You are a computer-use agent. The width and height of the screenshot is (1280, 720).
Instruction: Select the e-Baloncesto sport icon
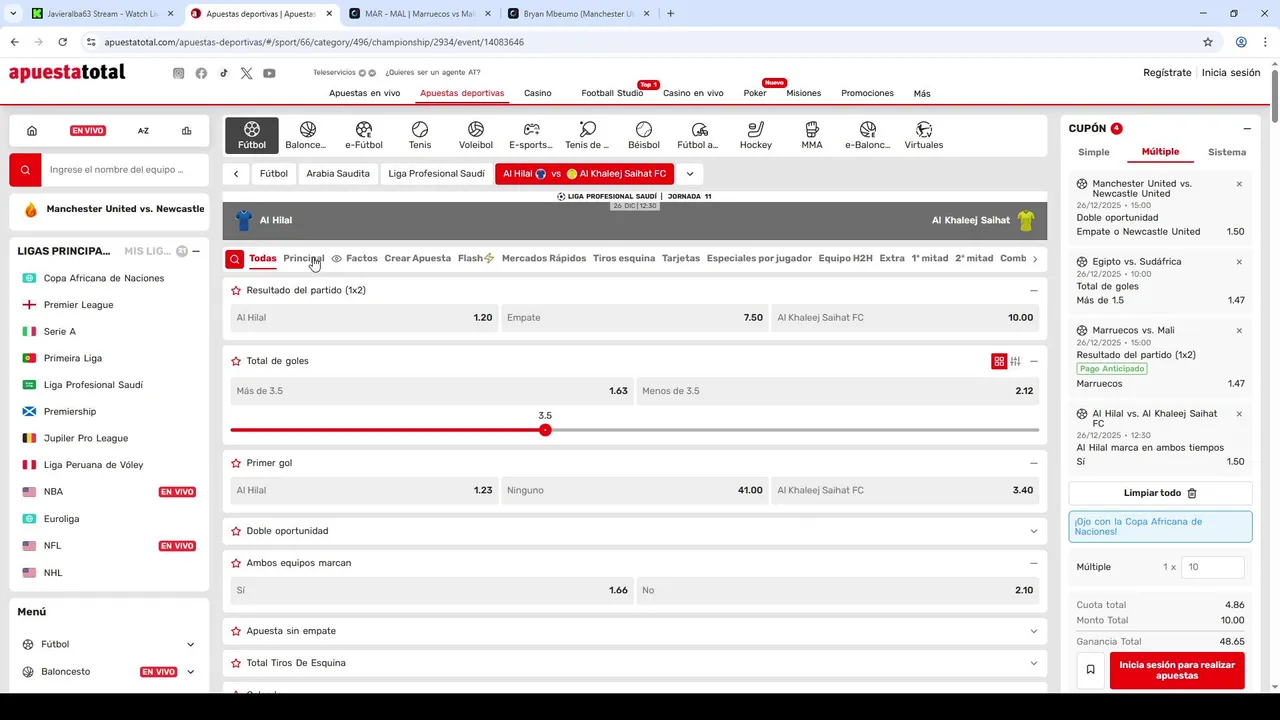(x=867, y=136)
